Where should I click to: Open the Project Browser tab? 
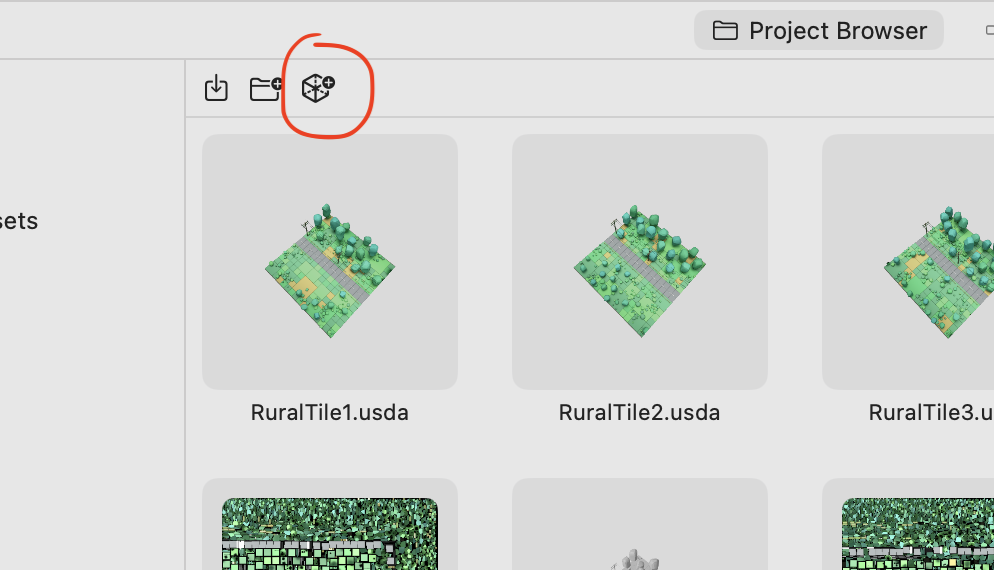tap(818, 30)
